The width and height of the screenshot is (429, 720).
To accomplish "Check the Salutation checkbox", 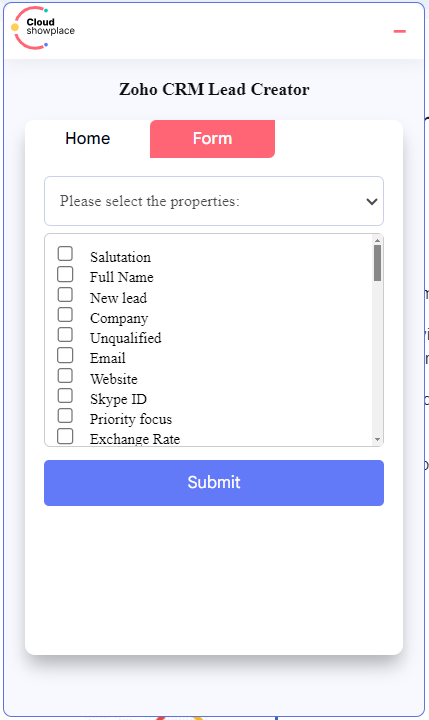I will point(65,253).
